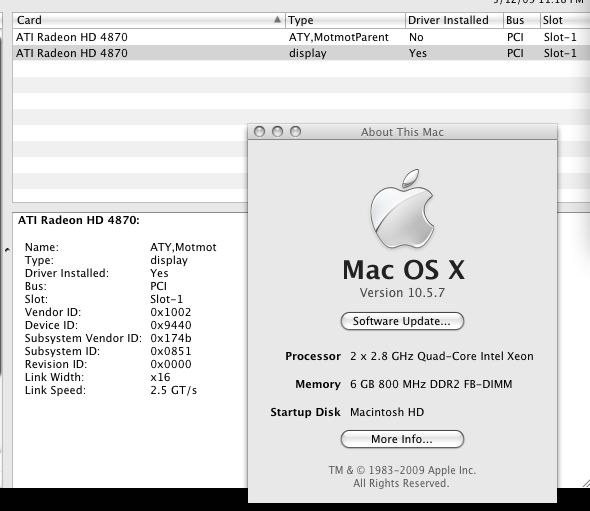The height and width of the screenshot is (511, 590).
Task: Zoom the About This Mac window
Action: point(295,131)
